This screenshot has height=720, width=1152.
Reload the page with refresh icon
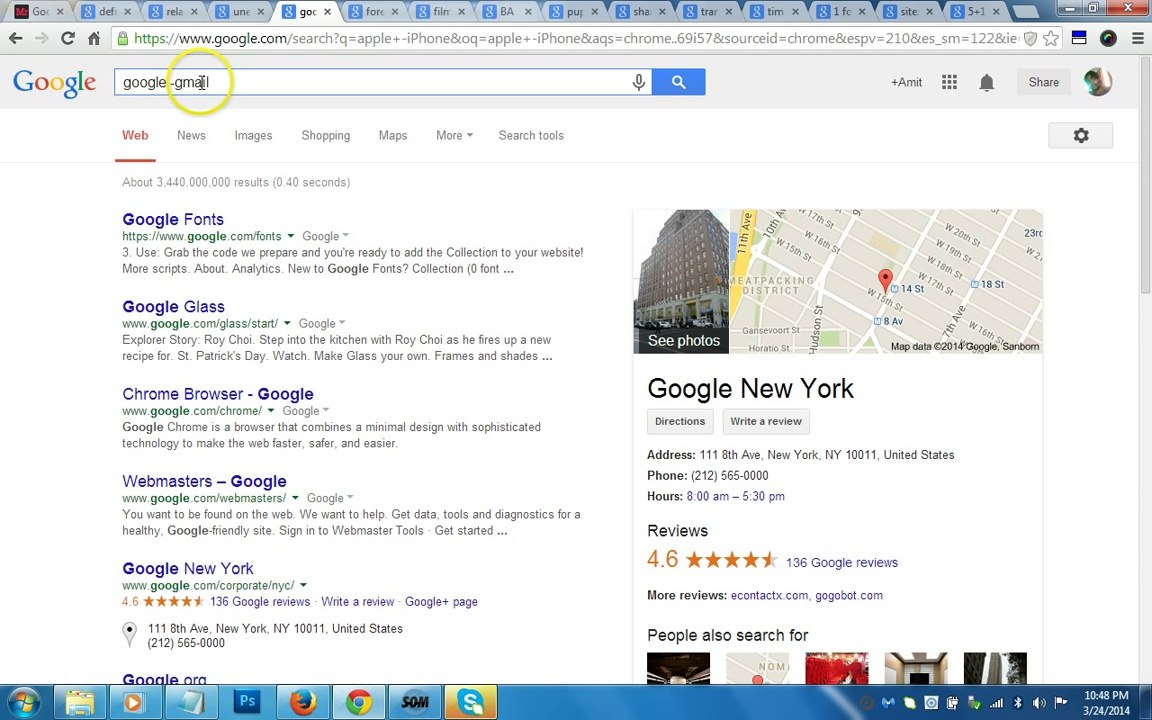(68, 38)
